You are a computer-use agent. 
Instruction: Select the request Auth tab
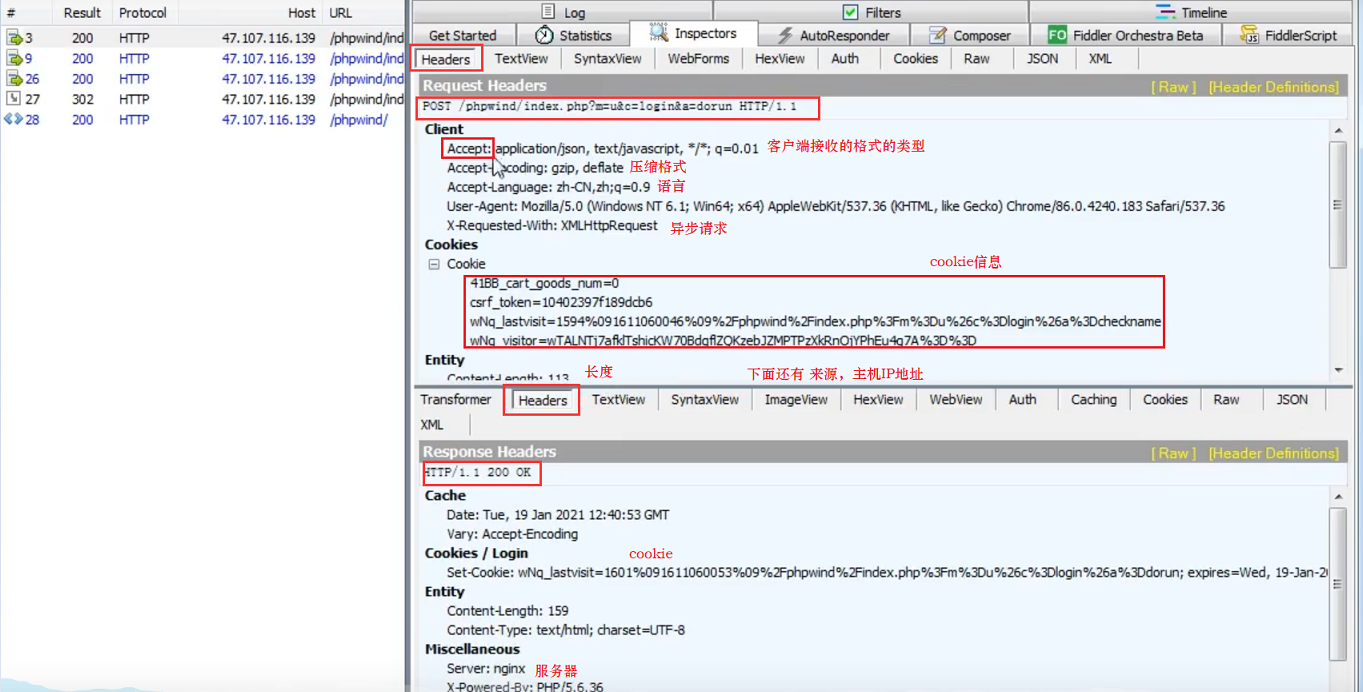click(845, 59)
